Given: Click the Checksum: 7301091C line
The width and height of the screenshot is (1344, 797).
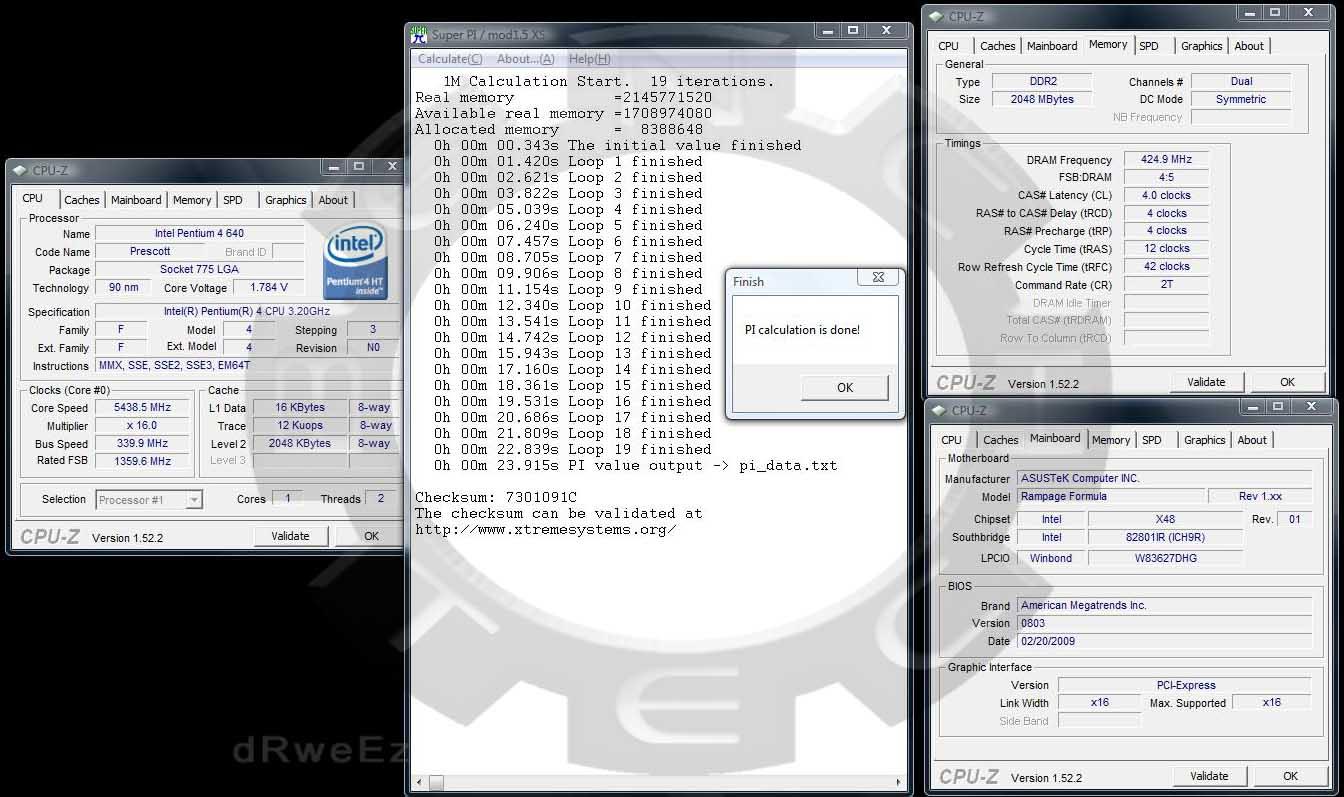Looking at the screenshot, I should 496,497.
